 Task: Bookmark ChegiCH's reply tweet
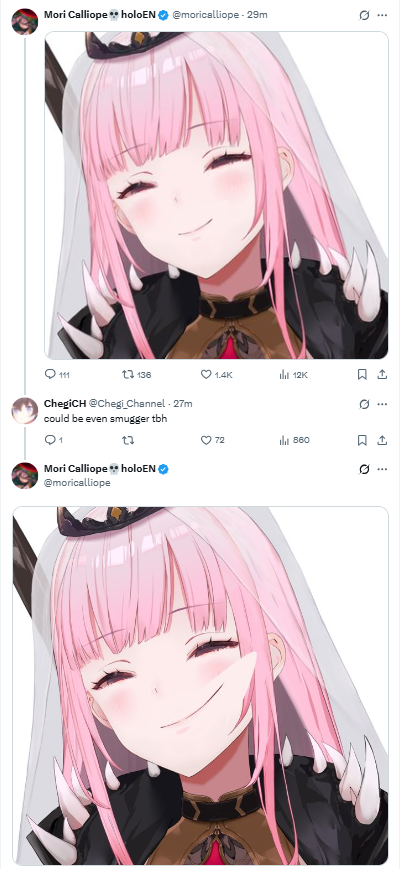click(x=362, y=440)
